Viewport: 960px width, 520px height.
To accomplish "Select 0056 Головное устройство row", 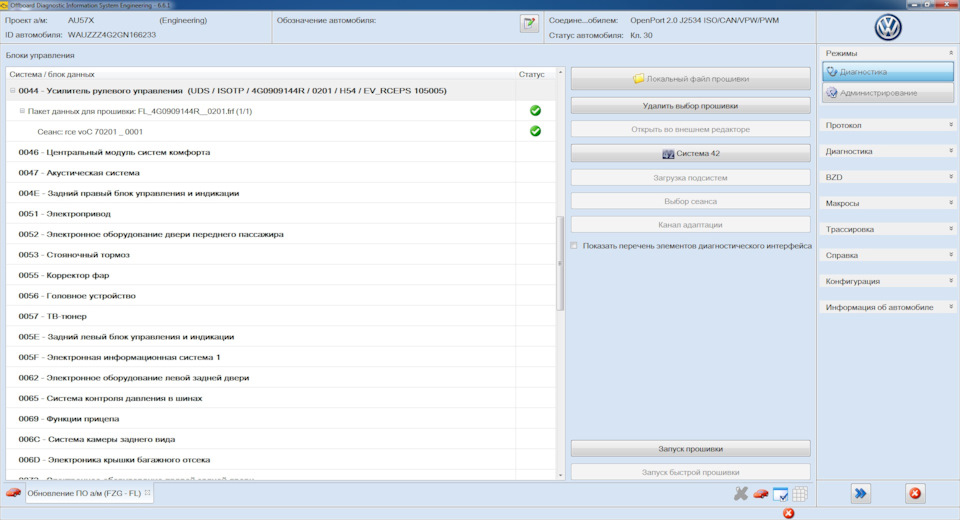I will coord(281,296).
